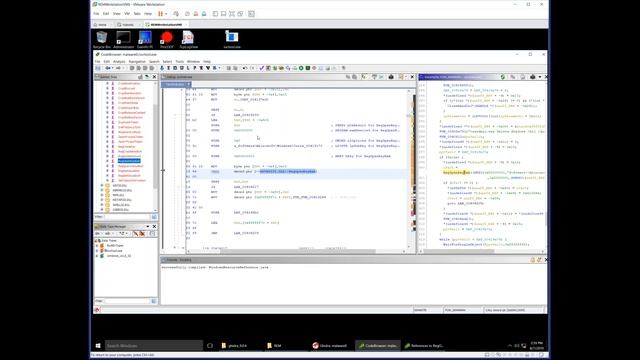Click the navigate by Function (F) icon
The width and height of the screenshot is (640, 360).
click(194, 68)
